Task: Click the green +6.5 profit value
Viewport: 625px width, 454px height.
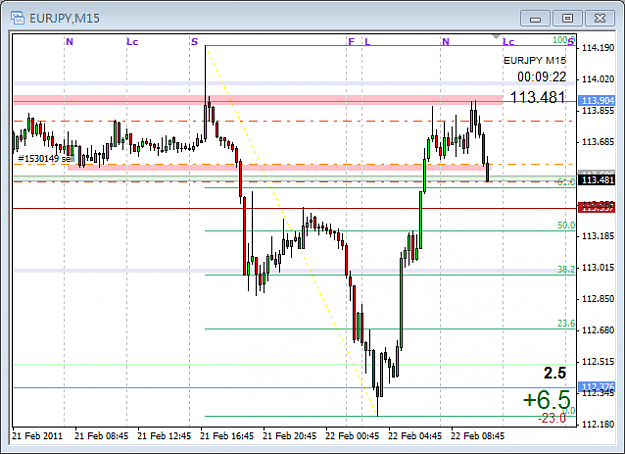Action: 546,400
